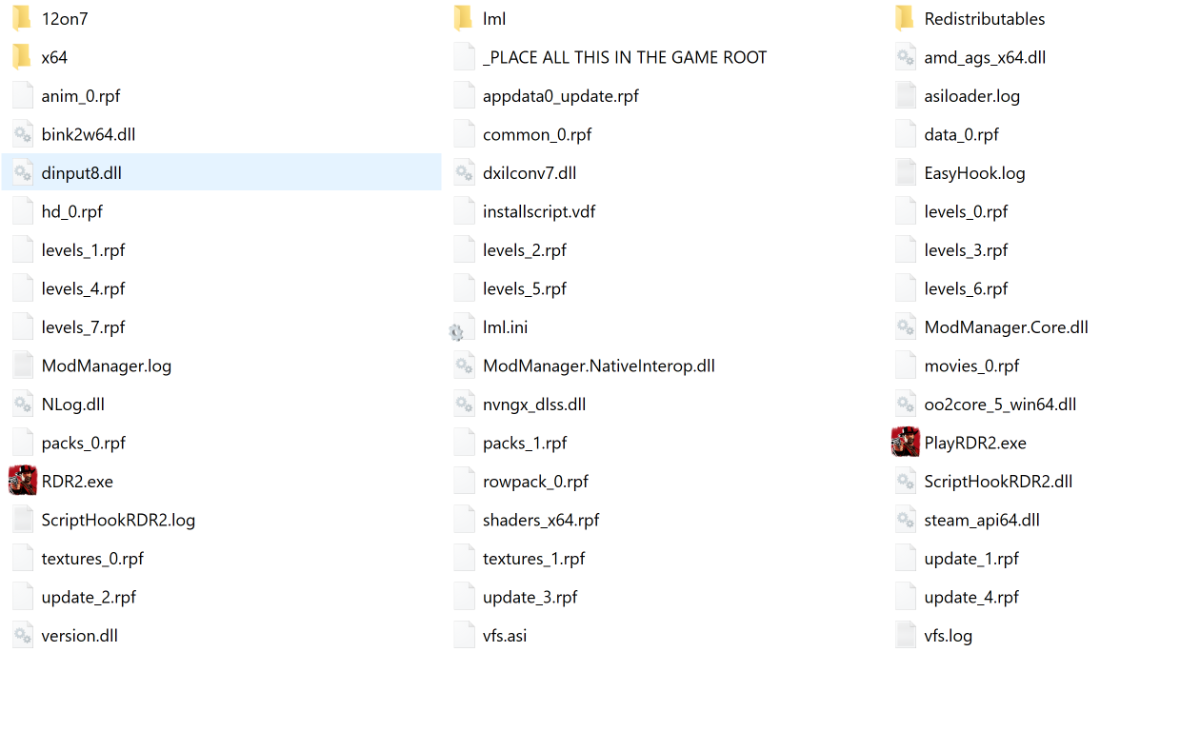Click the asiloader.log file icon
Screen dimensions: 1200x731
905,96
